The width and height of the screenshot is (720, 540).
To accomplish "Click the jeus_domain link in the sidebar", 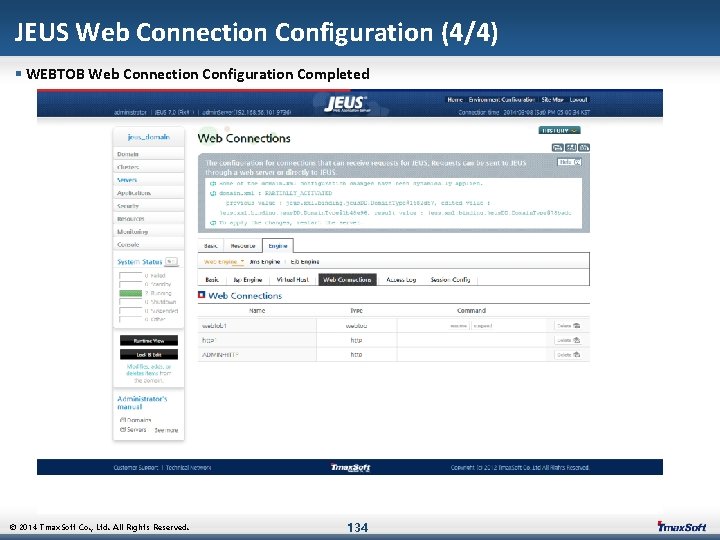I will click(148, 137).
